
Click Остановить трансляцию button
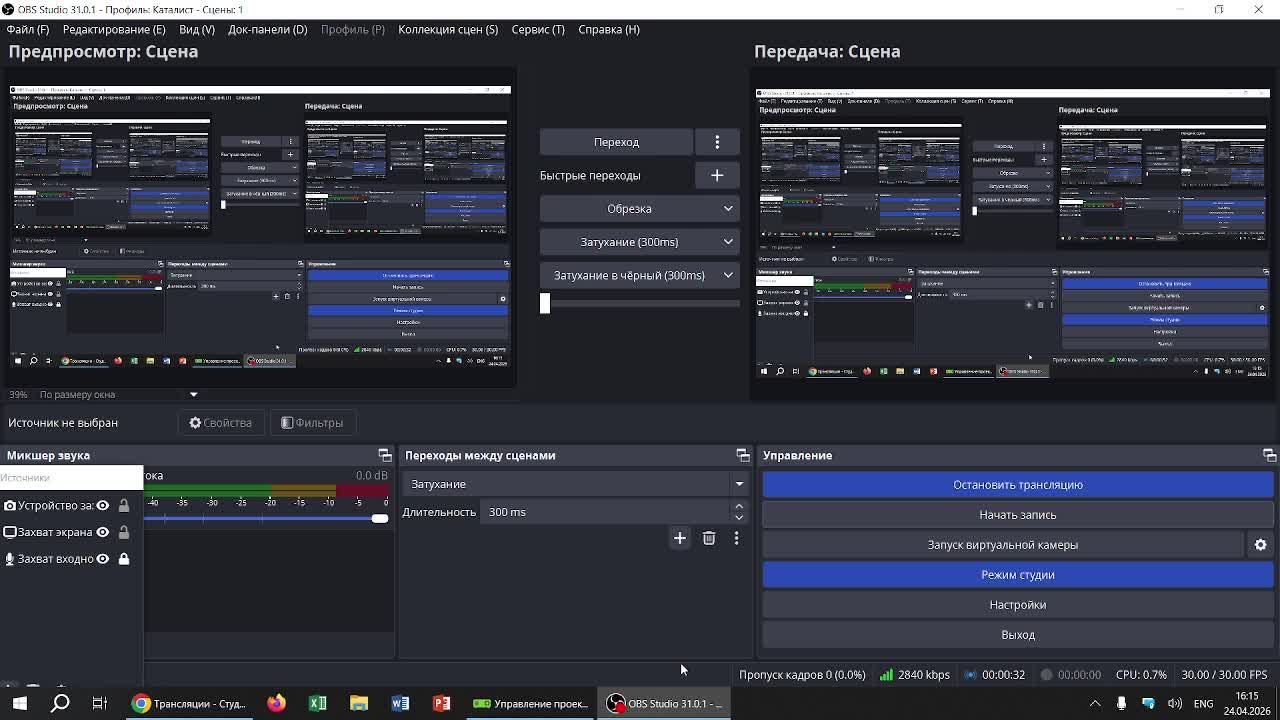click(x=1018, y=485)
